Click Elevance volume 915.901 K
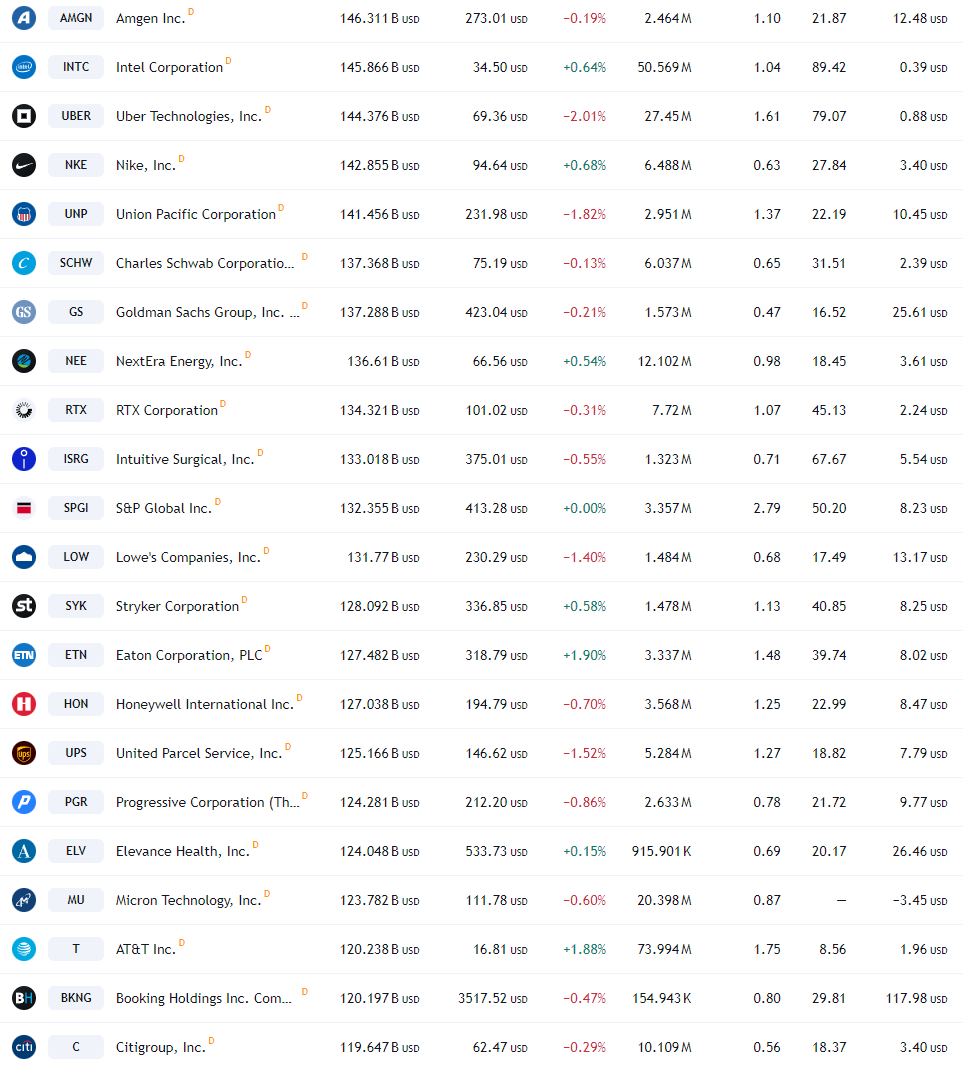This screenshot has width=963, height=1067. pyautogui.click(x=662, y=851)
